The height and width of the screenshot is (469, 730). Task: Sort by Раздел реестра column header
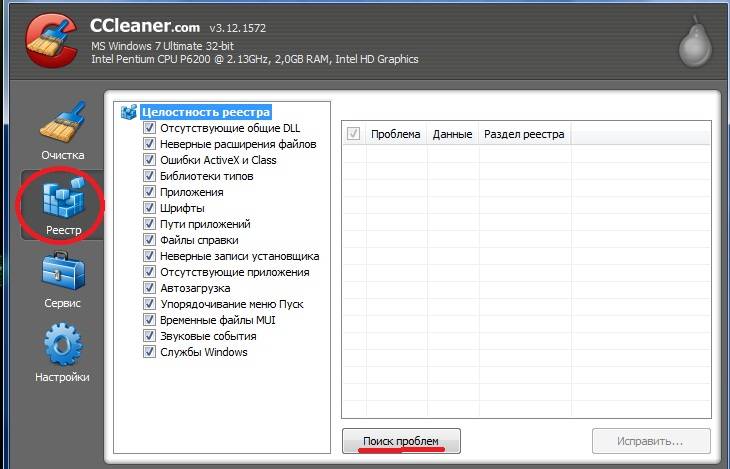(x=524, y=134)
